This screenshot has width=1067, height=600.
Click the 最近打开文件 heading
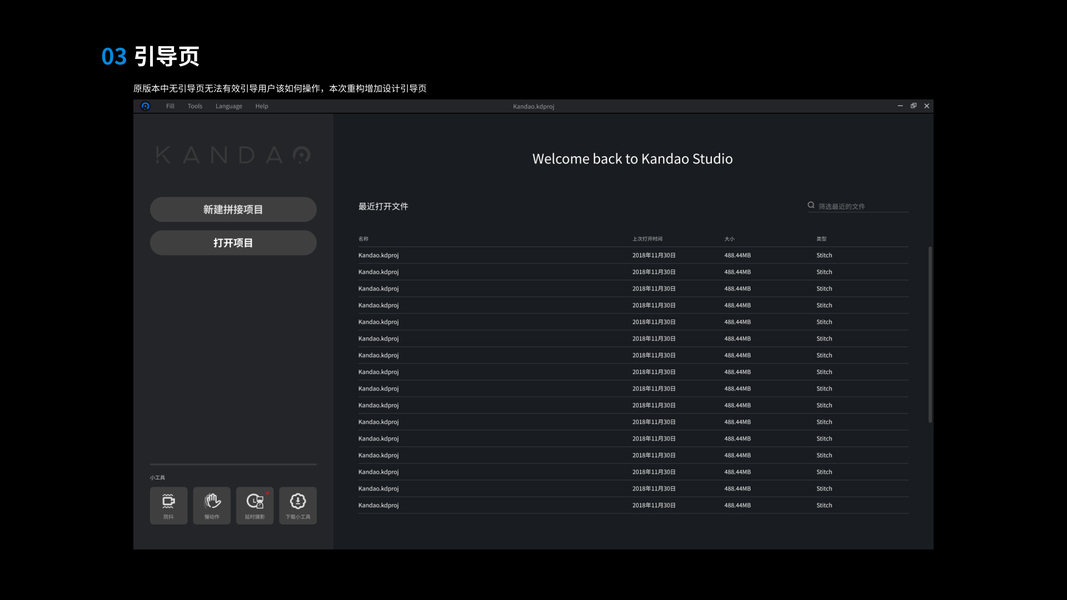[383, 206]
